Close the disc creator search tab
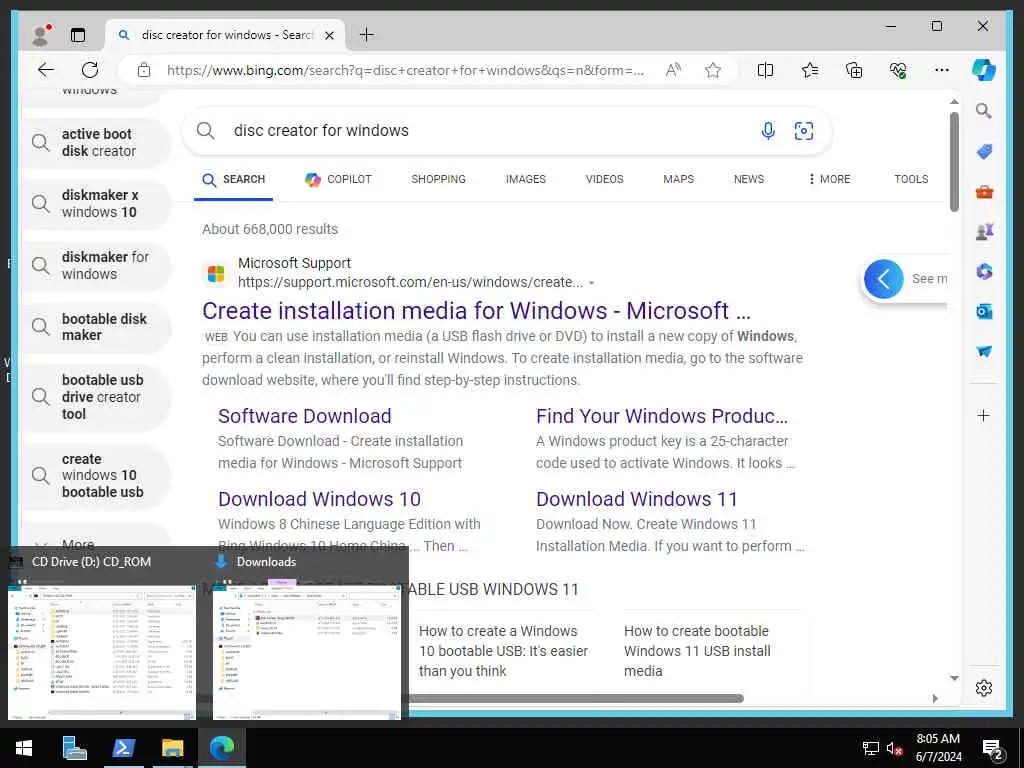Screen dimensions: 1024x768 (330, 35)
